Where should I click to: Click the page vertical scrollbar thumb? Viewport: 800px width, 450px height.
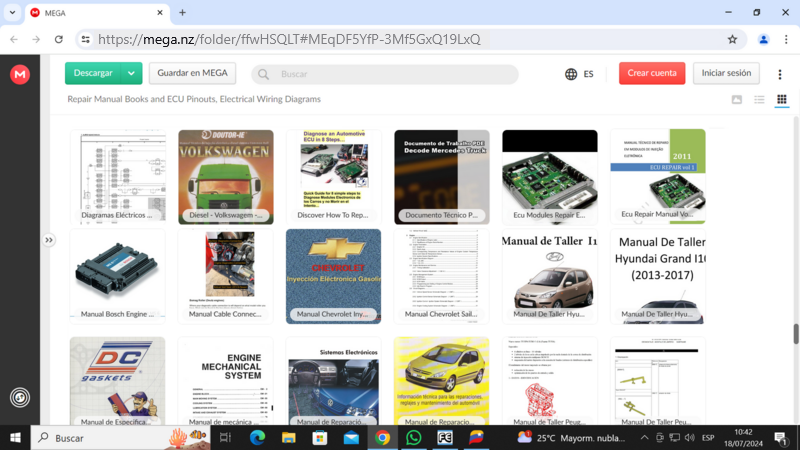point(795,334)
